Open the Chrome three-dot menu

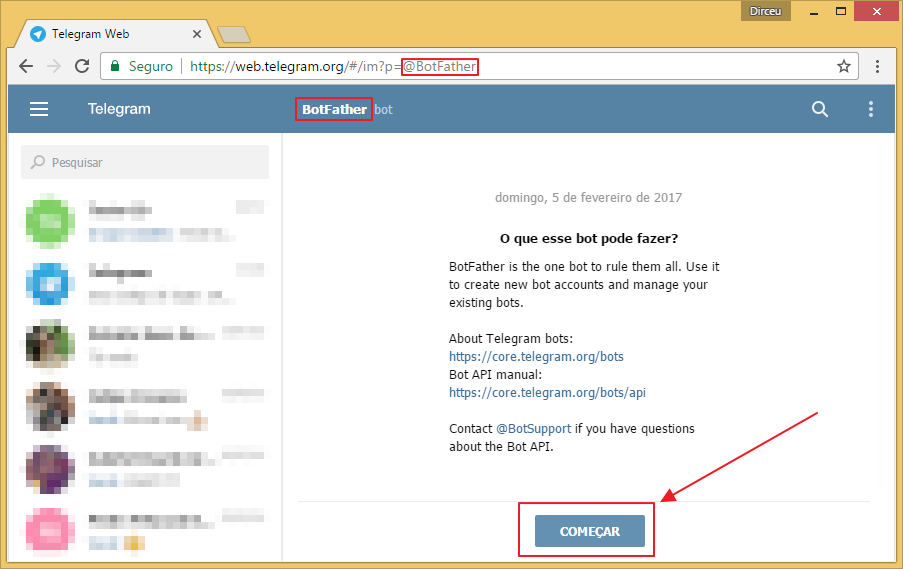click(877, 66)
